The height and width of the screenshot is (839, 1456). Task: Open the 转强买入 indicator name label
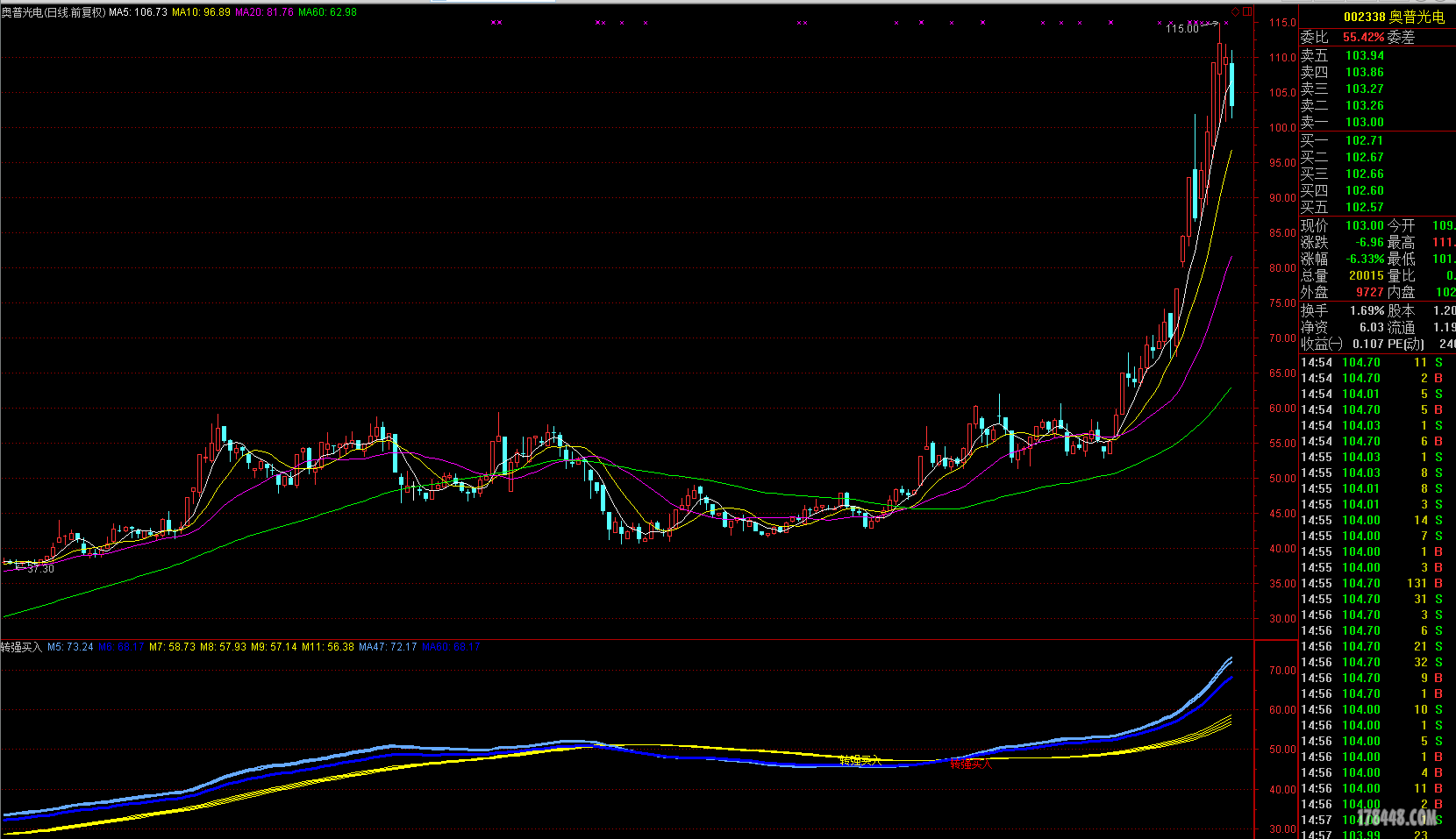tap(21, 647)
